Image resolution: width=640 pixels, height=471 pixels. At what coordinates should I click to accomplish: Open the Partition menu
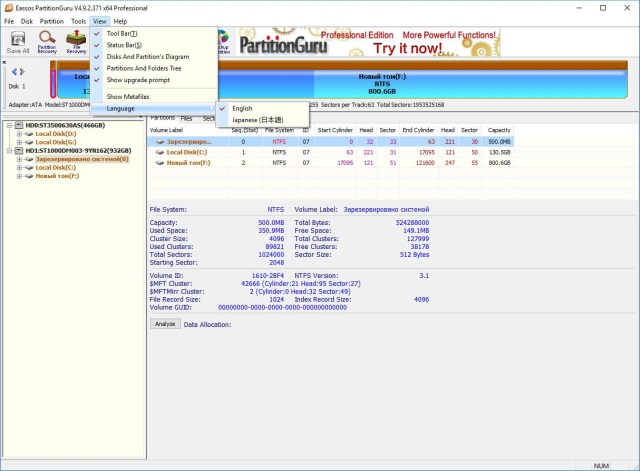52,20
